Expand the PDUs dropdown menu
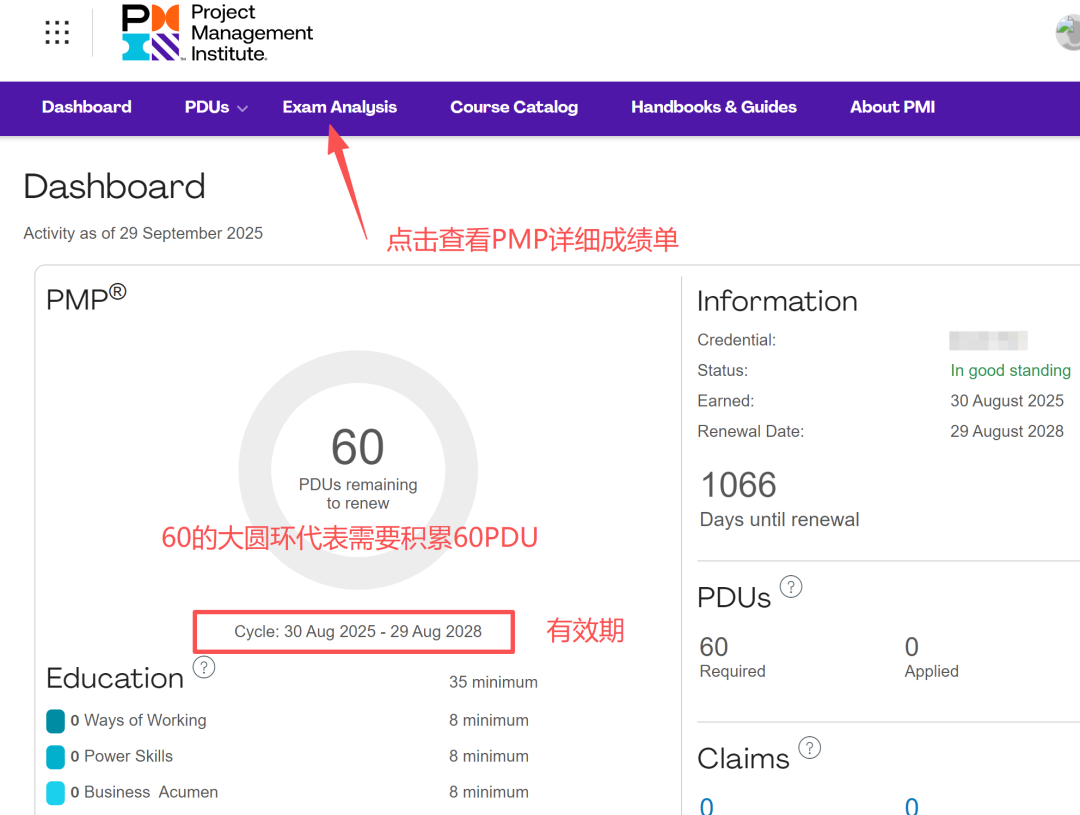The height and width of the screenshot is (815, 1080). point(216,107)
